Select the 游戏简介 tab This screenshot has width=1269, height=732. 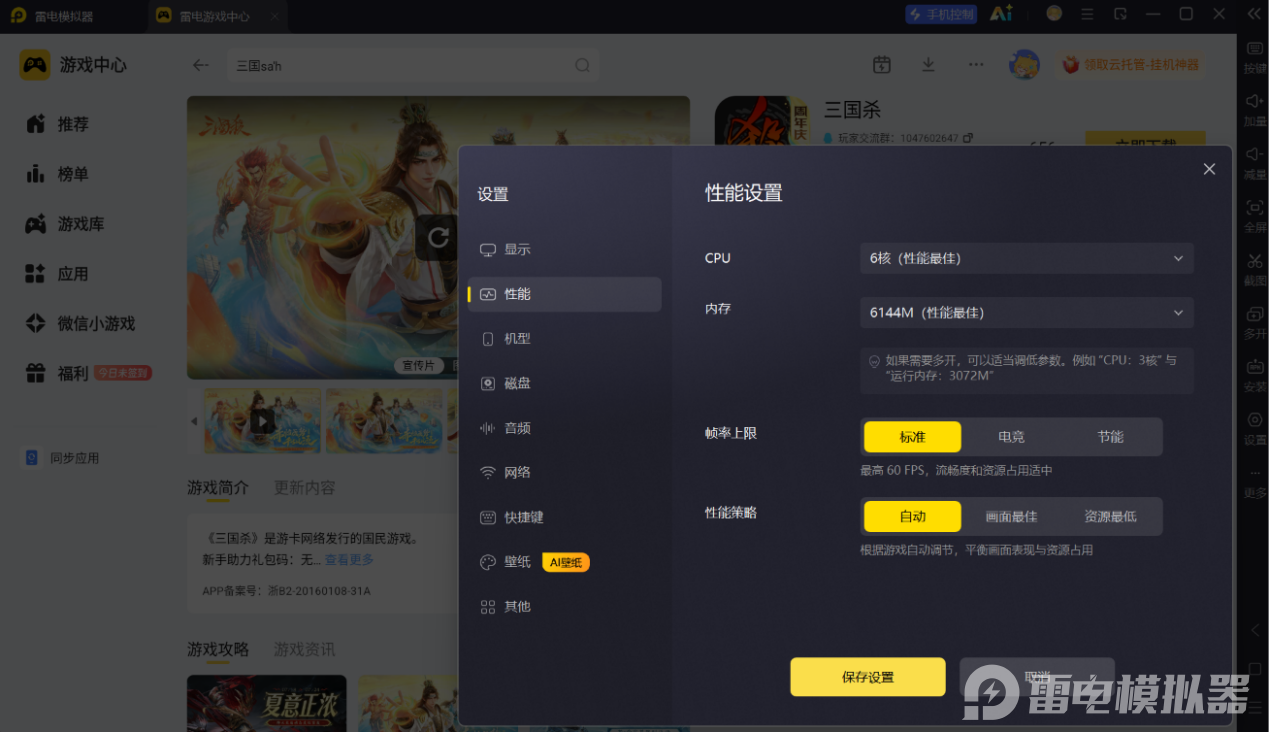tap(218, 488)
